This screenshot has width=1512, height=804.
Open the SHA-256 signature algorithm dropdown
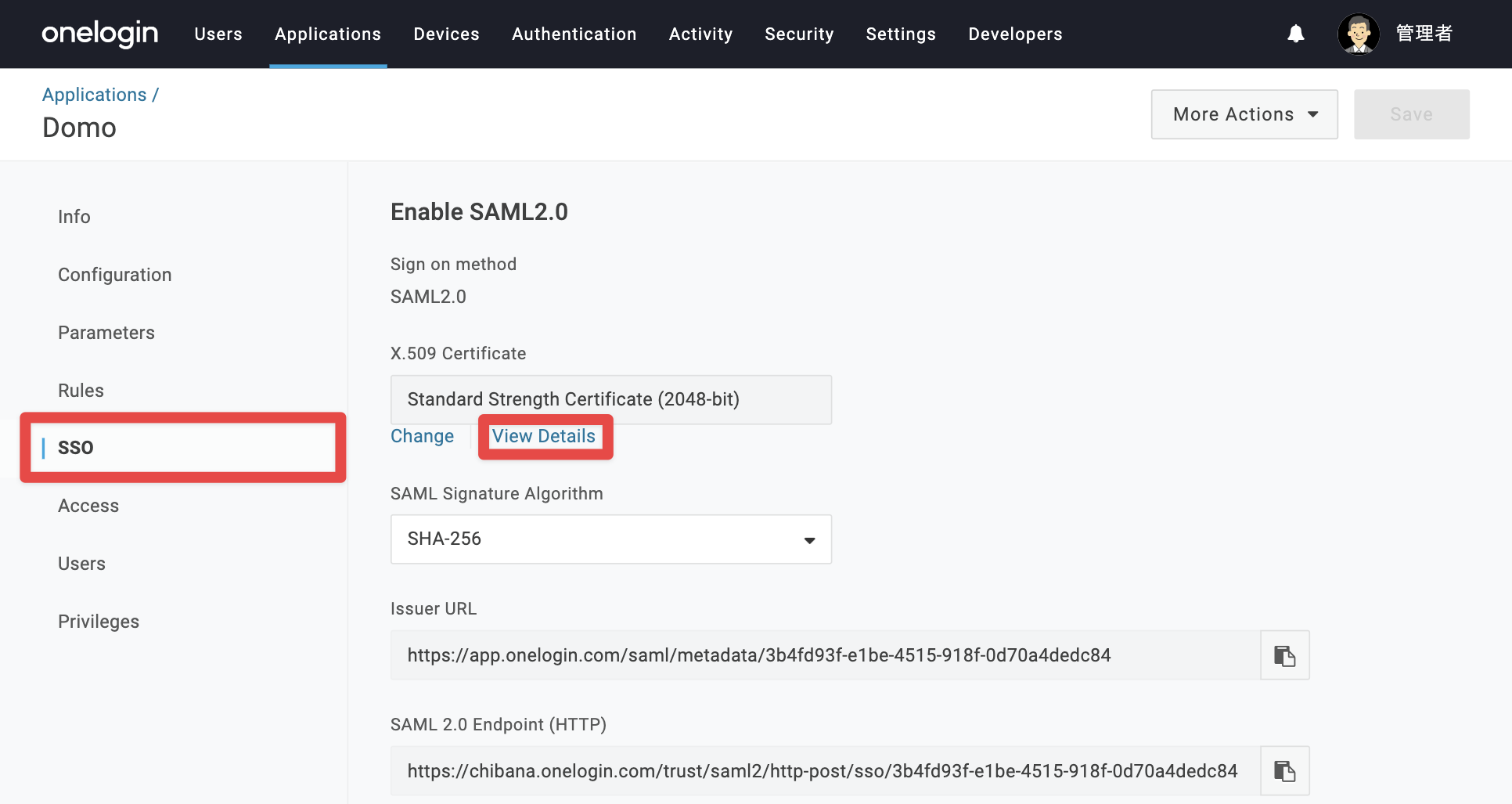(611, 539)
